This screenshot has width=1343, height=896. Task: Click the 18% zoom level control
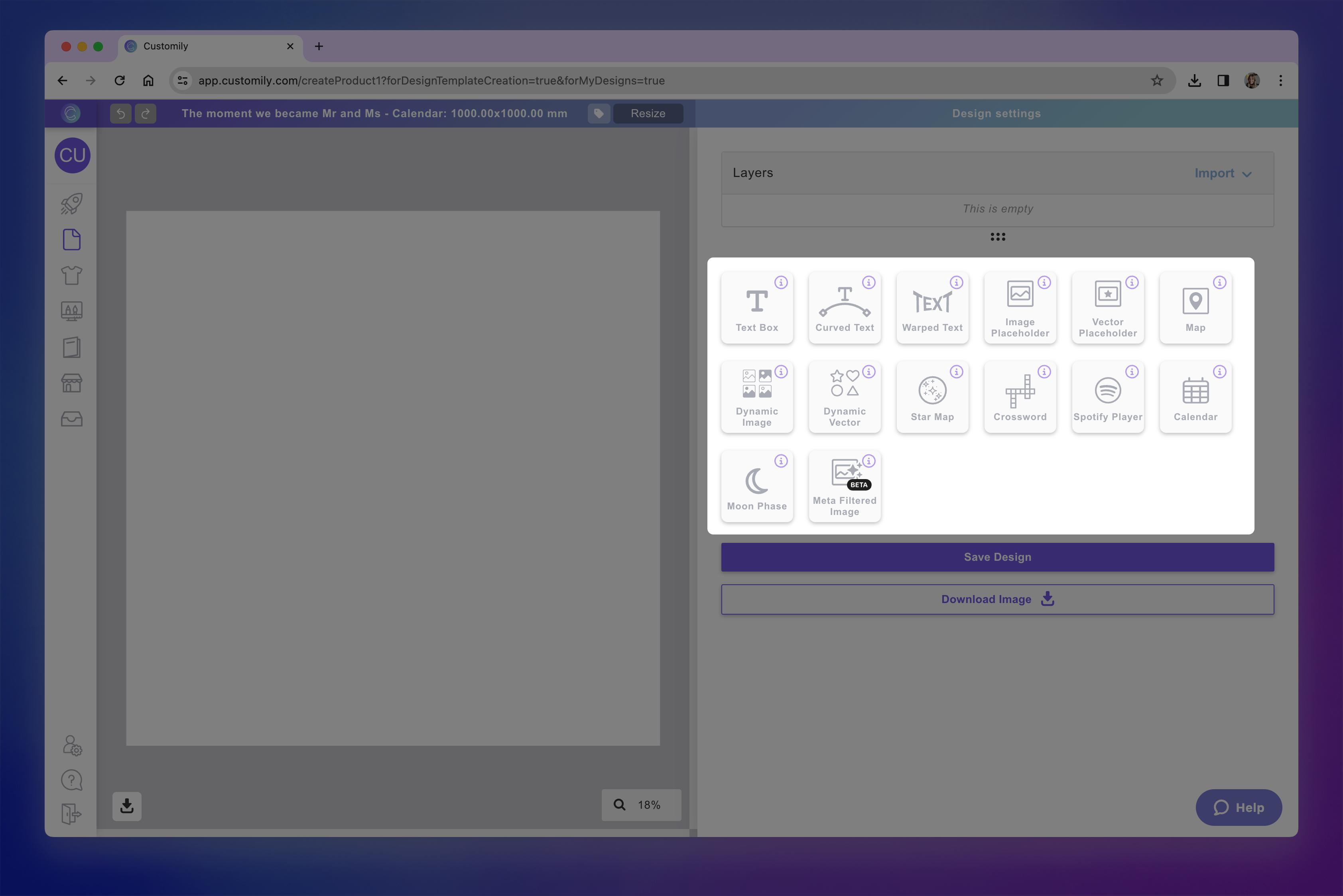(641, 805)
